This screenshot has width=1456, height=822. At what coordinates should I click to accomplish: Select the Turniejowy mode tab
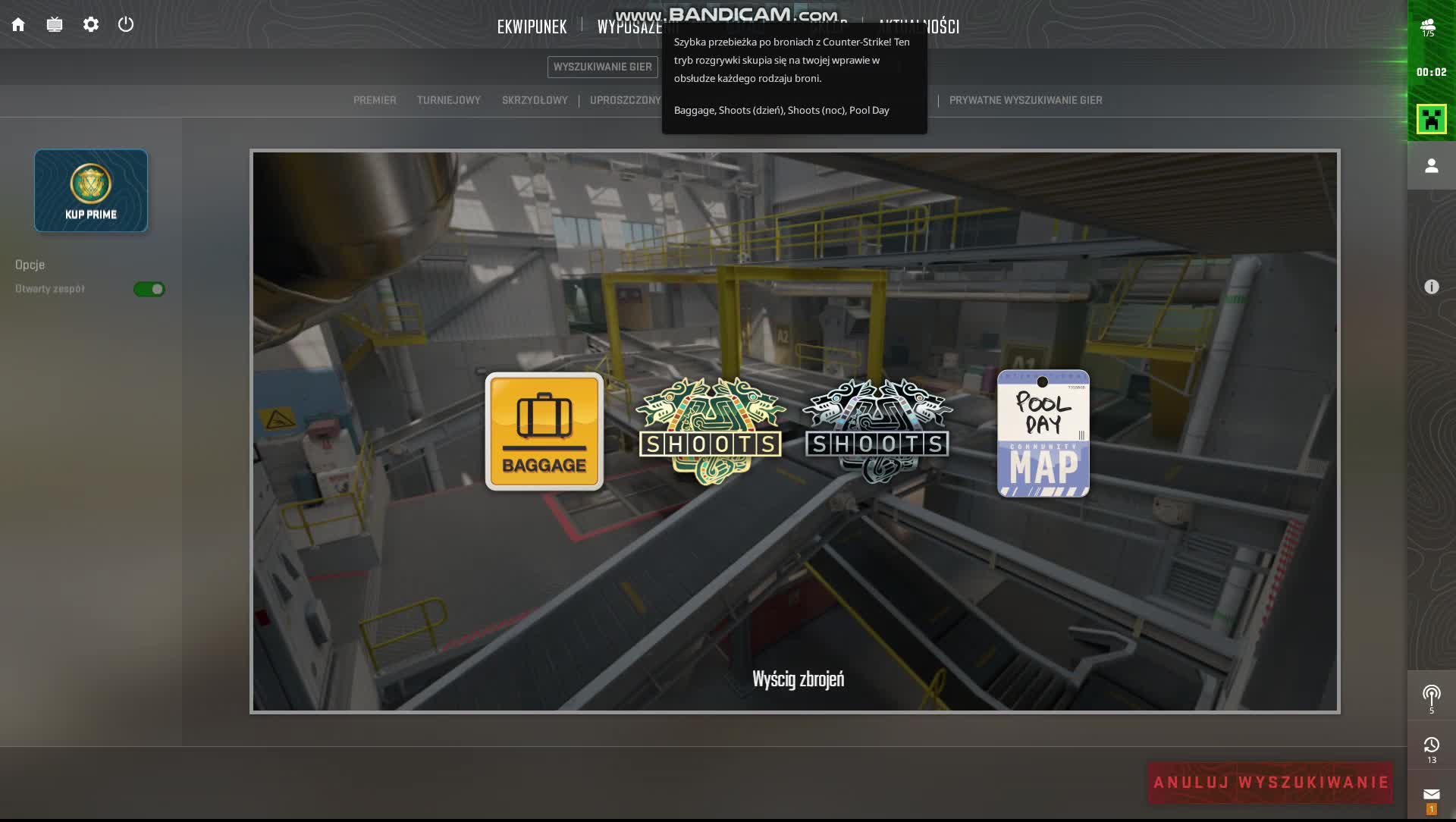coord(449,100)
